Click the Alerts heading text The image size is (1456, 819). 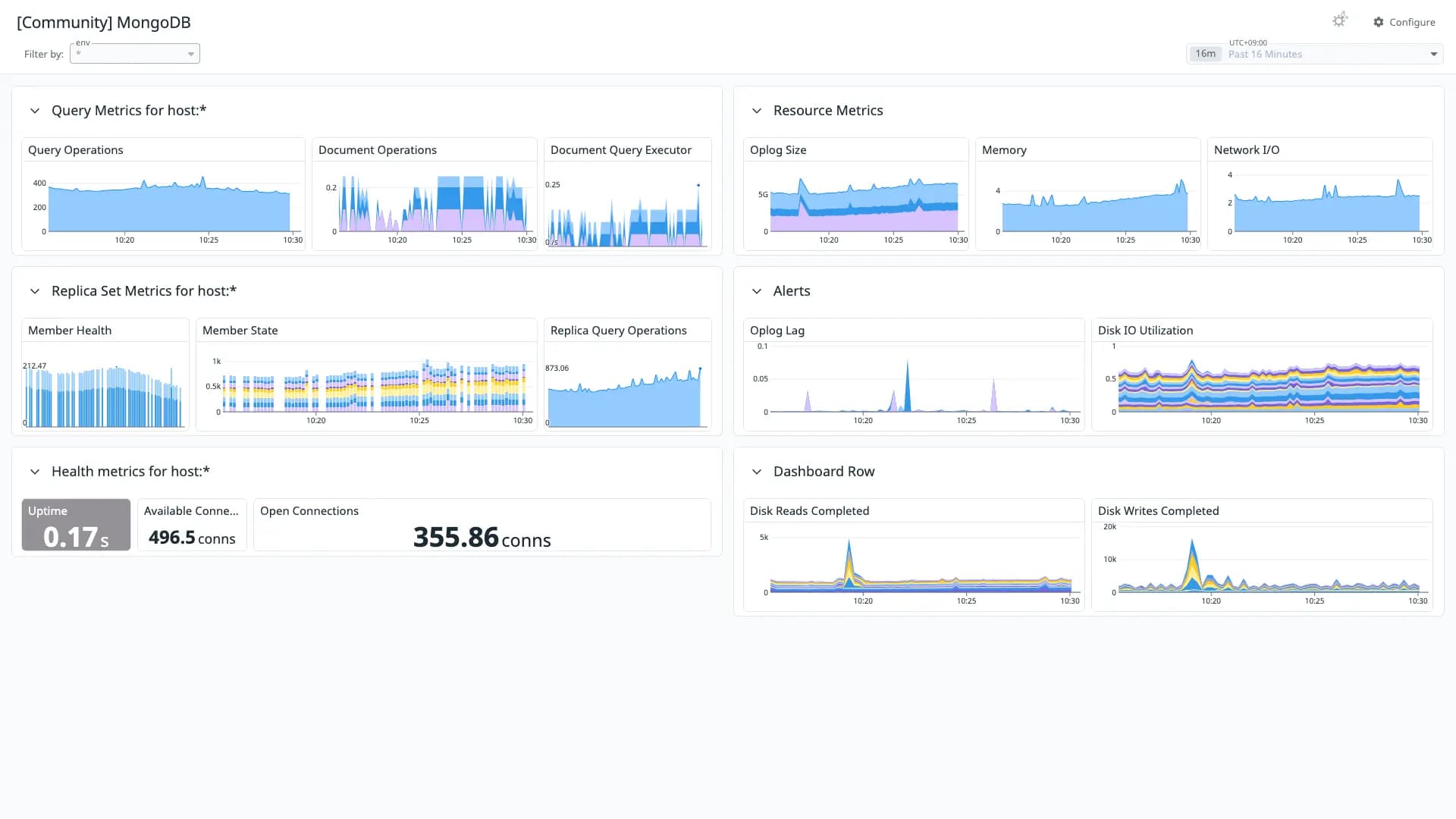point(792,291)
